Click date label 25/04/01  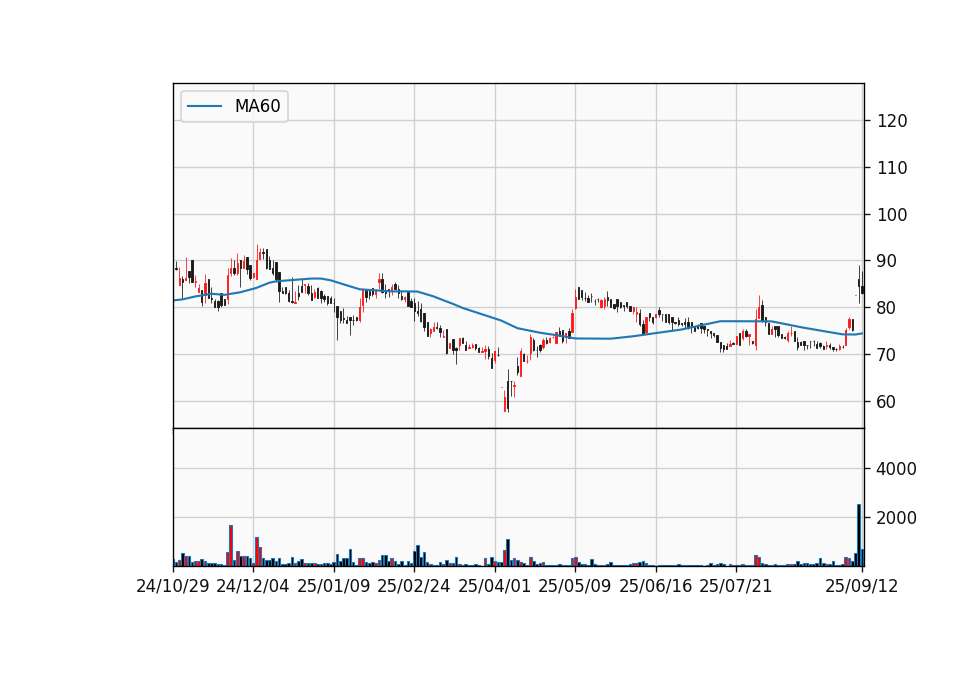[x=495, y=586]
